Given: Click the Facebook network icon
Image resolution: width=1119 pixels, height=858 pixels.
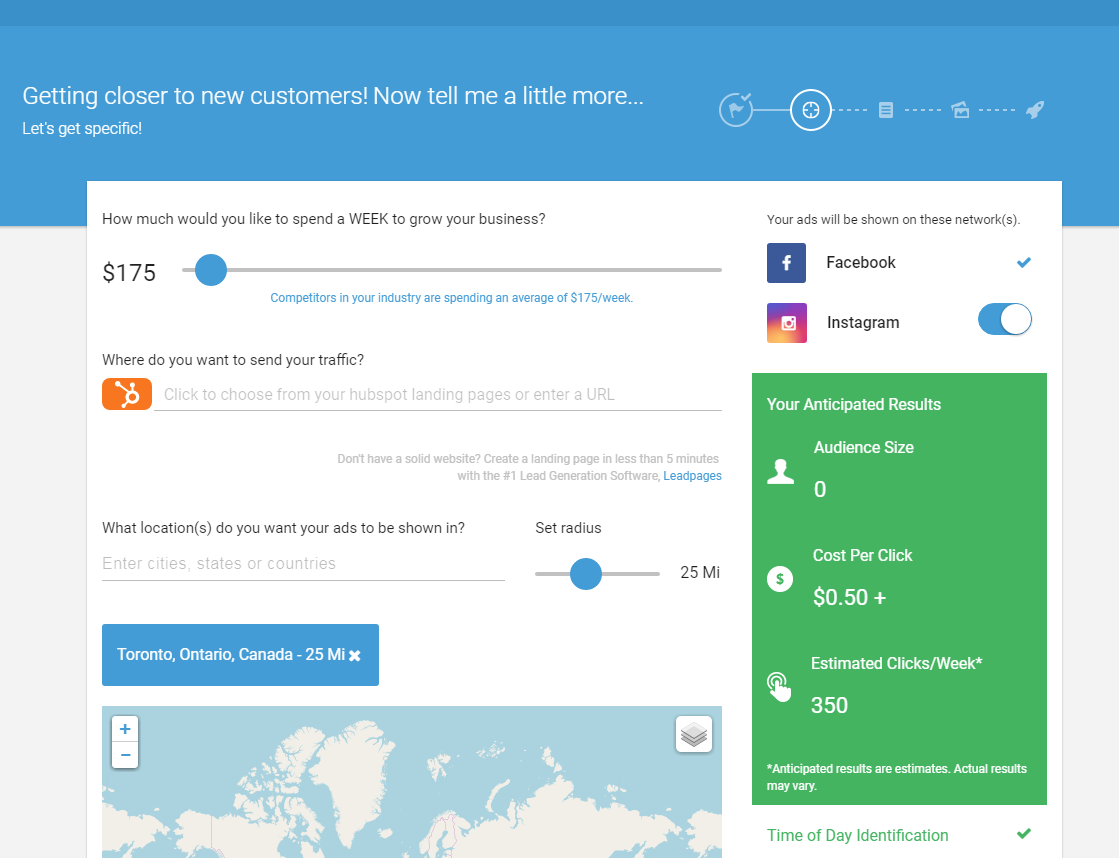Looking at the screenshot, I should 787,263.
